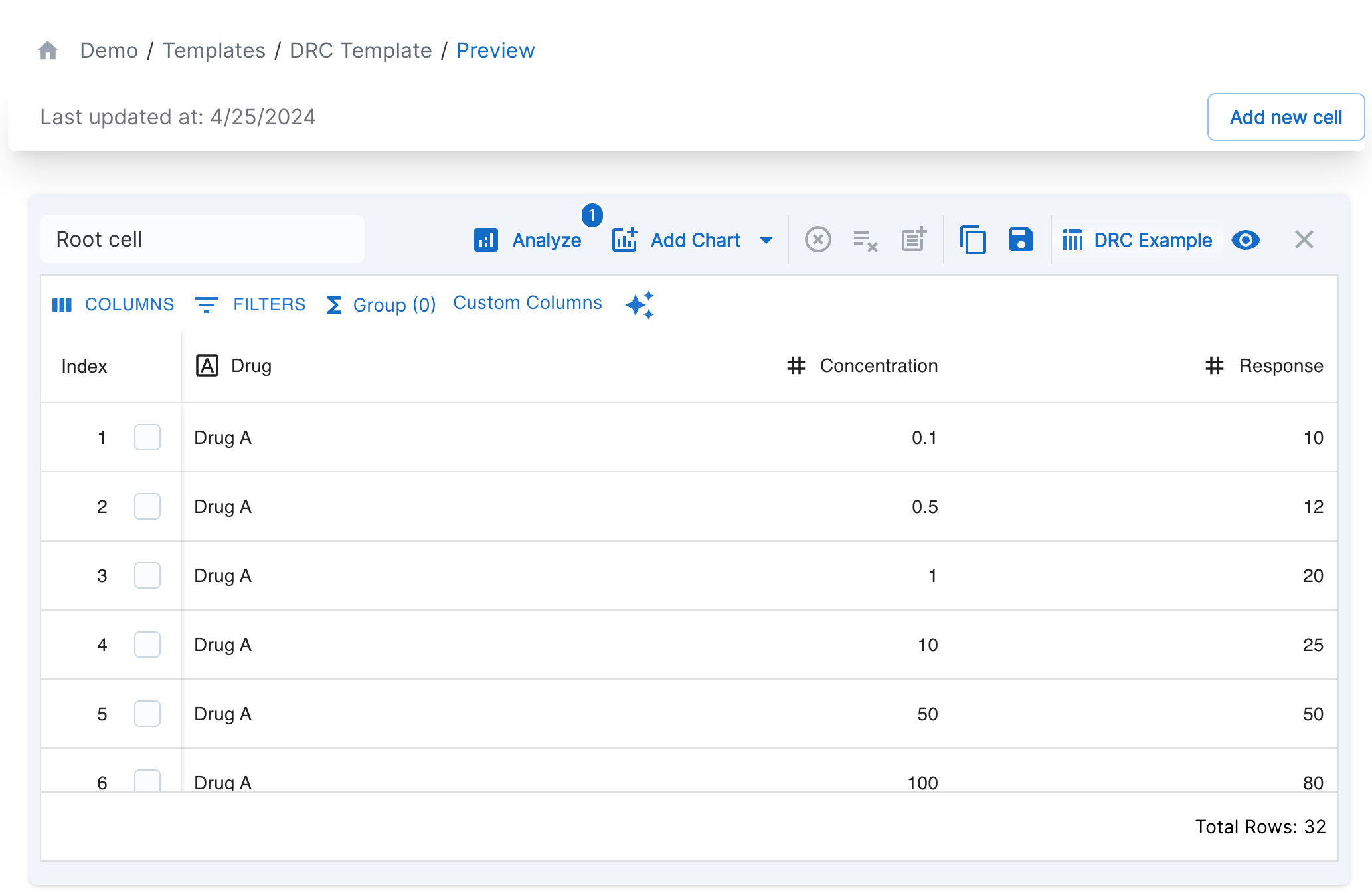Click the add note list icon
This screenshot has width=1372, height=893.
click(914, 240)
